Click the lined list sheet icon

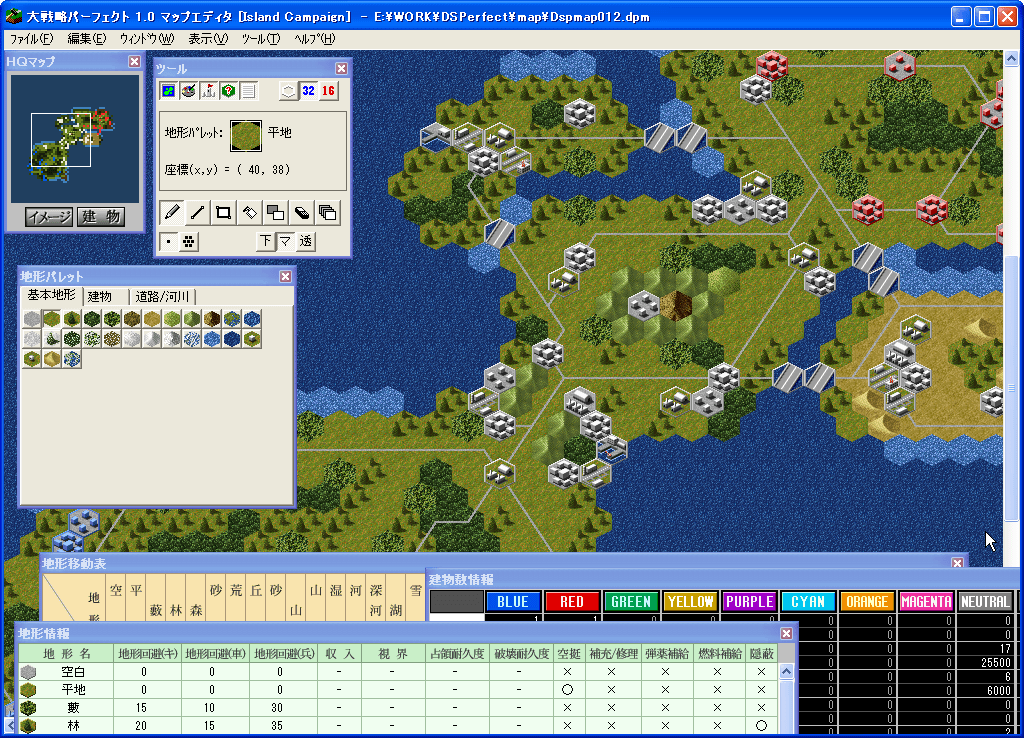pyautogui.click(x=248, y=91)
